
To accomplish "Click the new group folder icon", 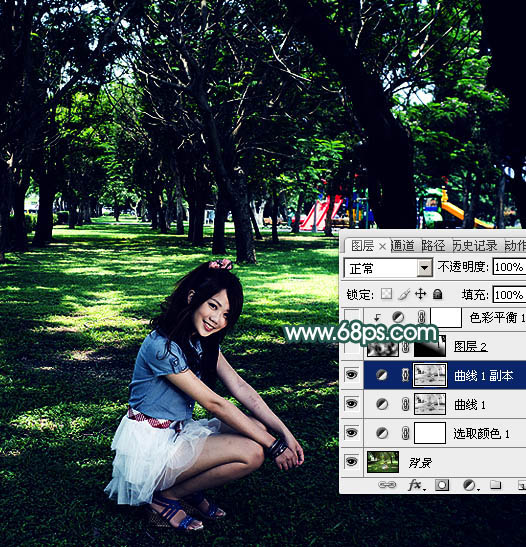I will click(495, 485).
